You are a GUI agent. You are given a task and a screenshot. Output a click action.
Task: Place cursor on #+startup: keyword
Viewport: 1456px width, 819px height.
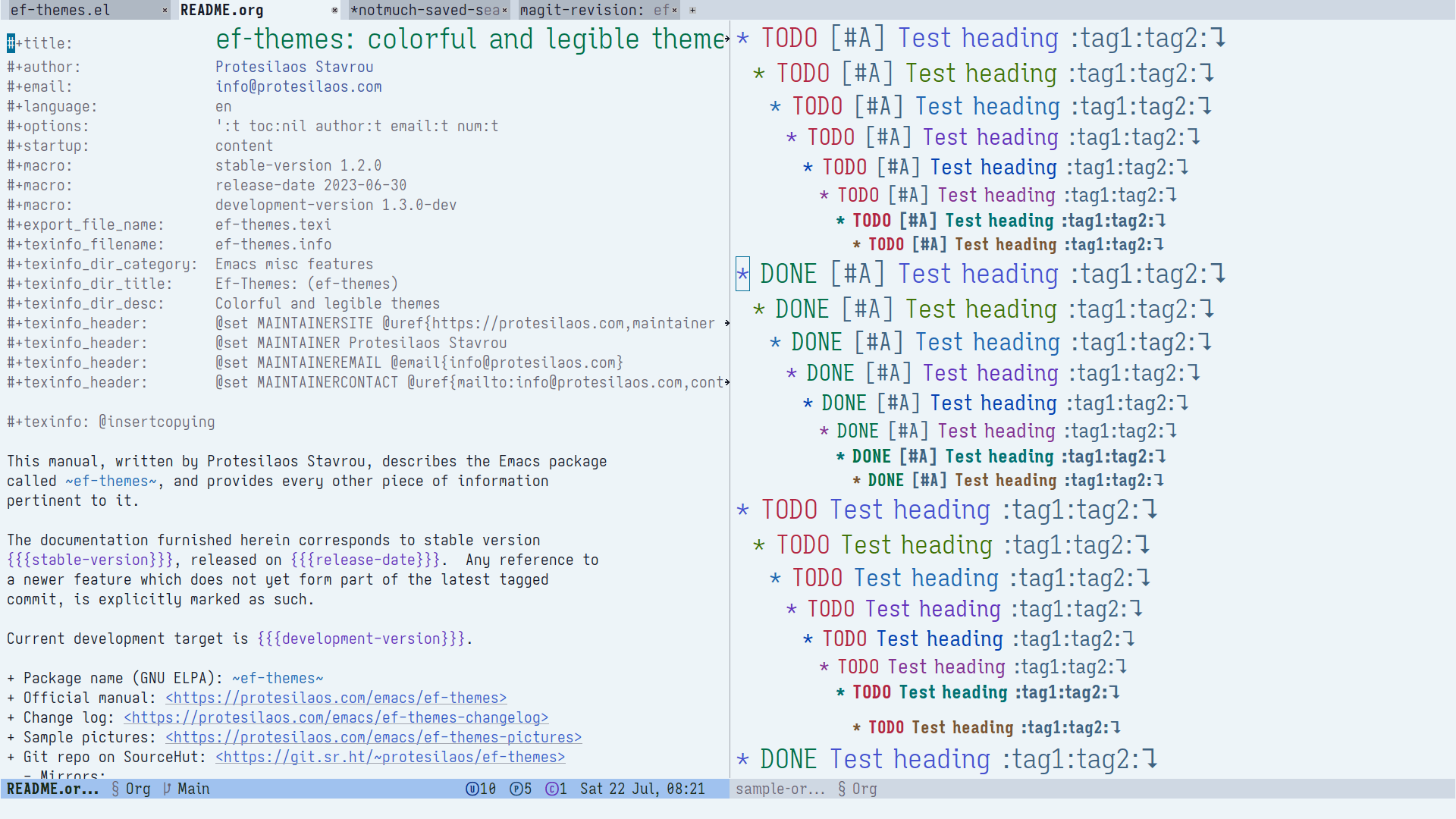48,146
